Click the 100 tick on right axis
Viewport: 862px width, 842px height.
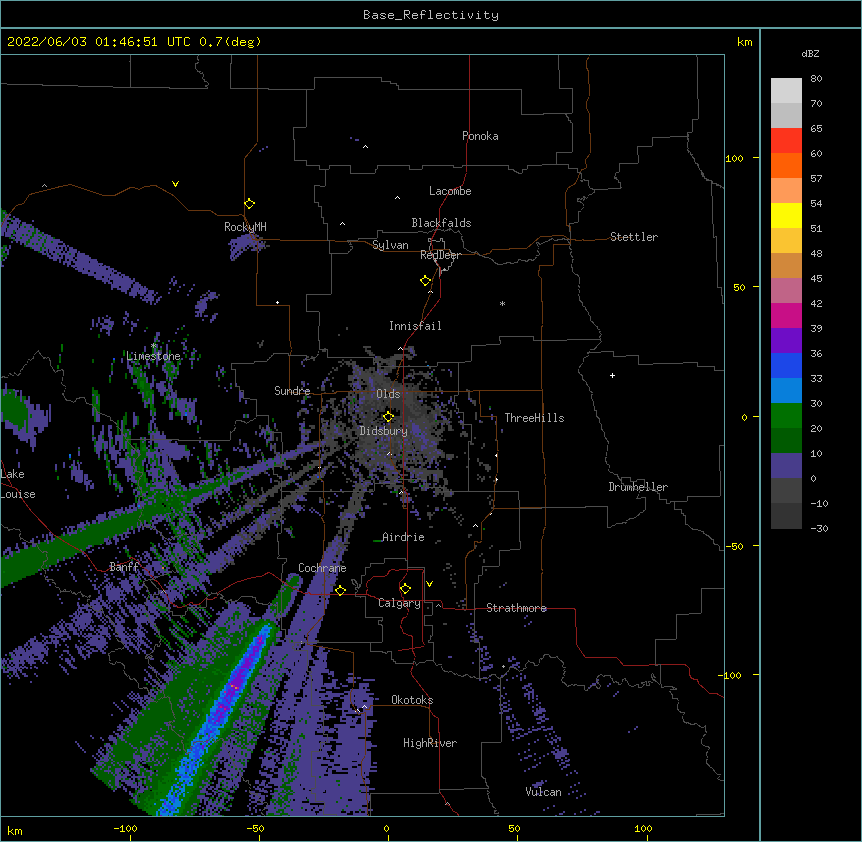pos(734,158)
